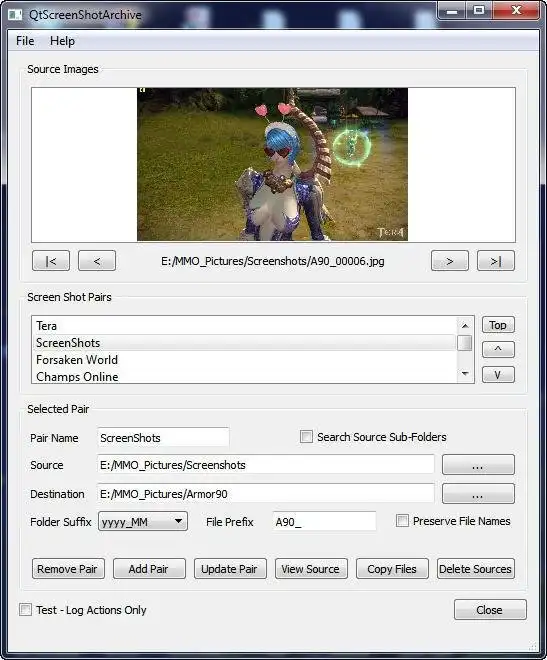Click the screenshot preview image
Image resolution: width=547 pixels, height=660 pixels.
(272, 164)
